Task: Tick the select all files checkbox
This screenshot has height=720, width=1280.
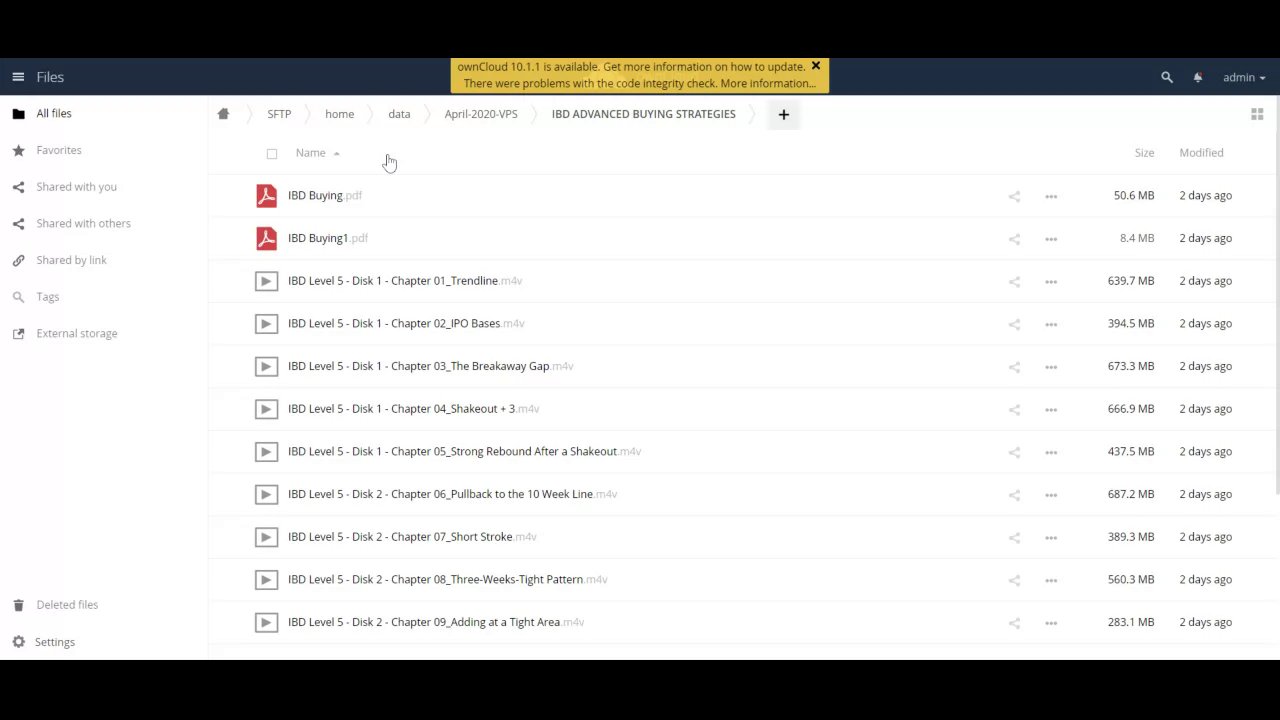Action: click(272, 154)
